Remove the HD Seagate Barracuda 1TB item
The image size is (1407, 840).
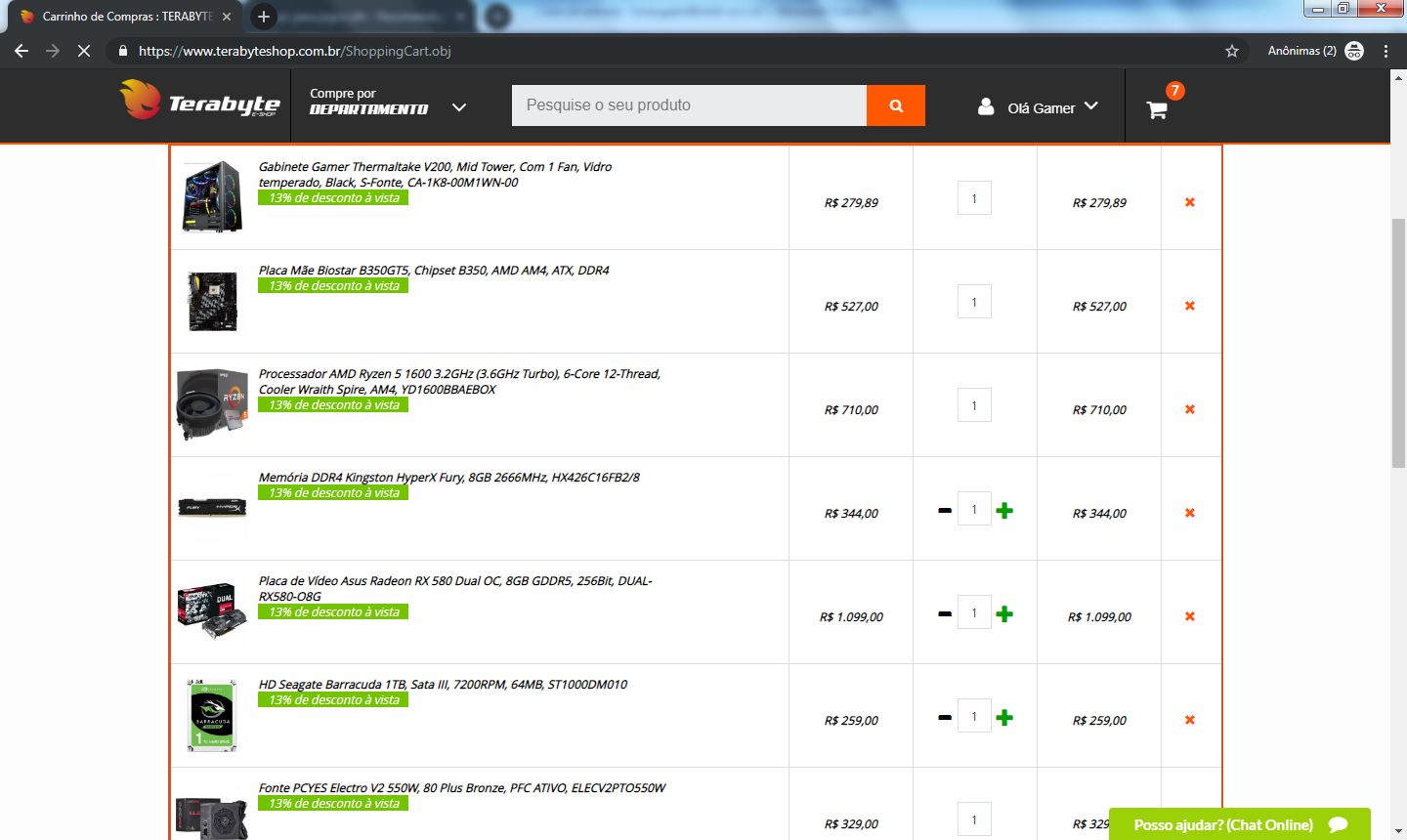1190,720
